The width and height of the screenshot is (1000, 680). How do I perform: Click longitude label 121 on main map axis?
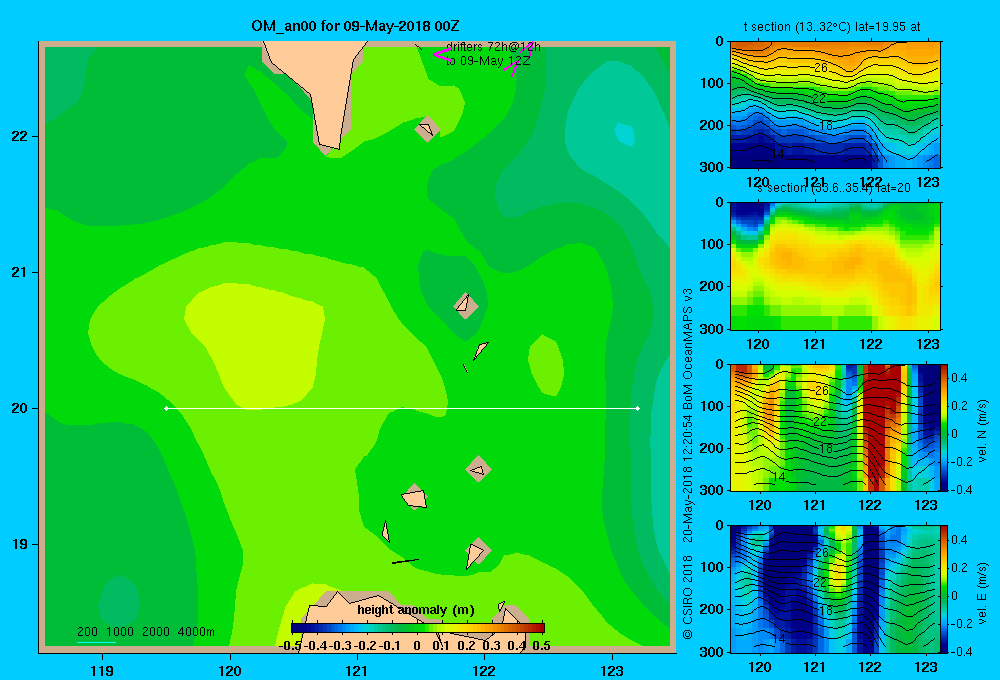click(357, 670)
